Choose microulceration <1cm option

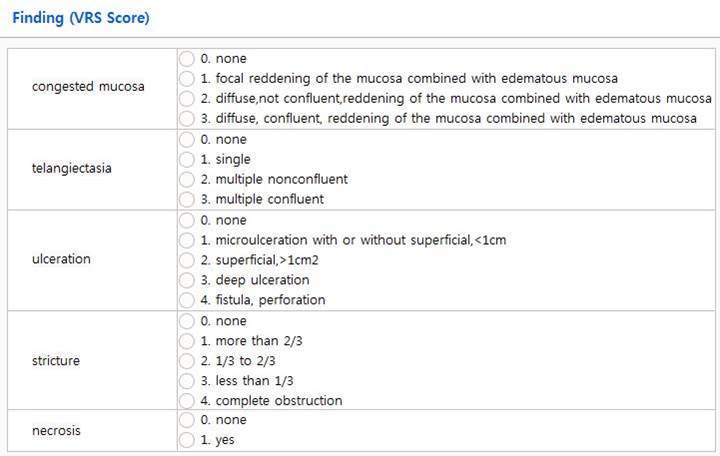[x=187, y=240]
